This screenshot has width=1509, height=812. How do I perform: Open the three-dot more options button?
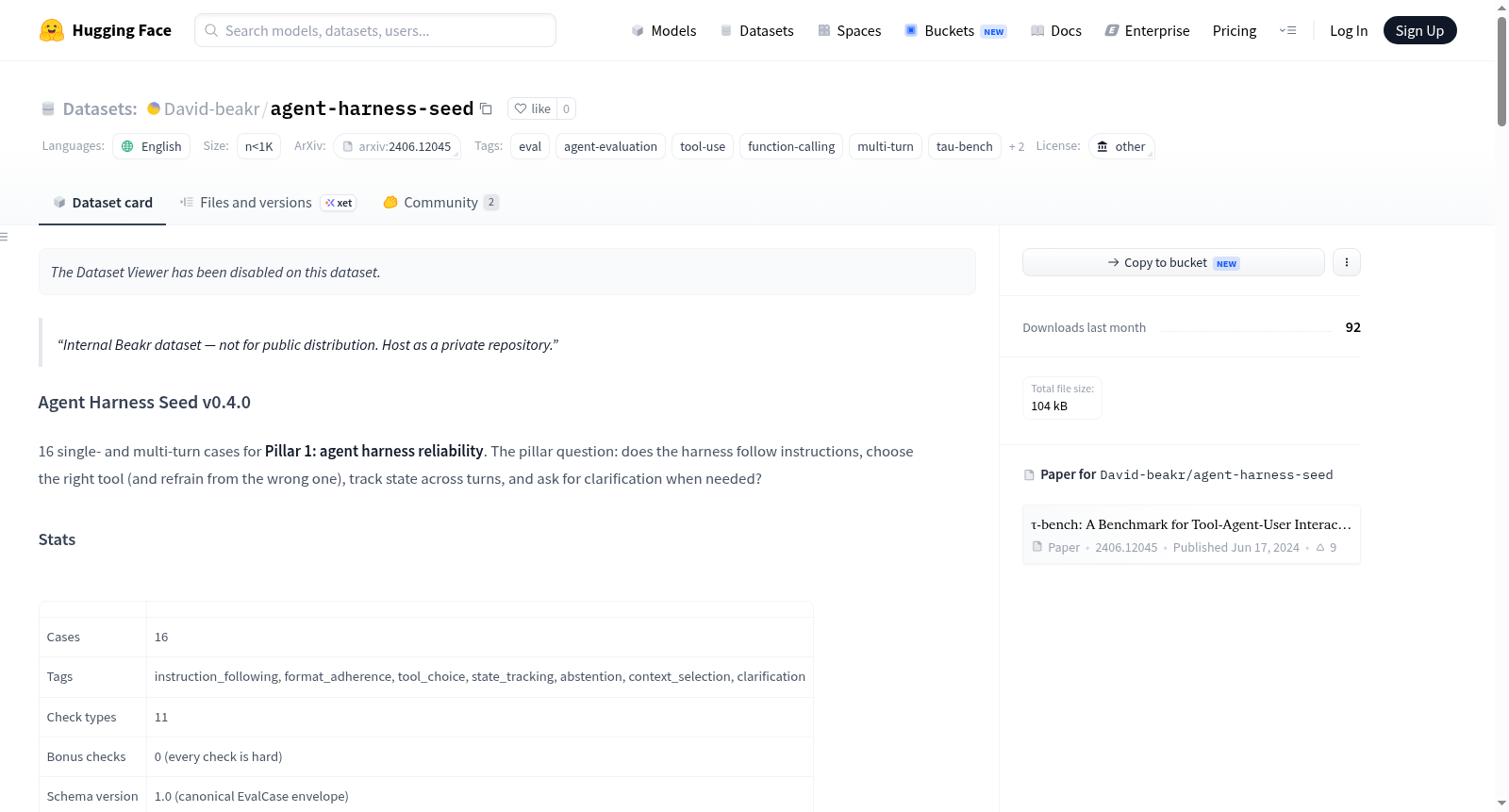1347,262
